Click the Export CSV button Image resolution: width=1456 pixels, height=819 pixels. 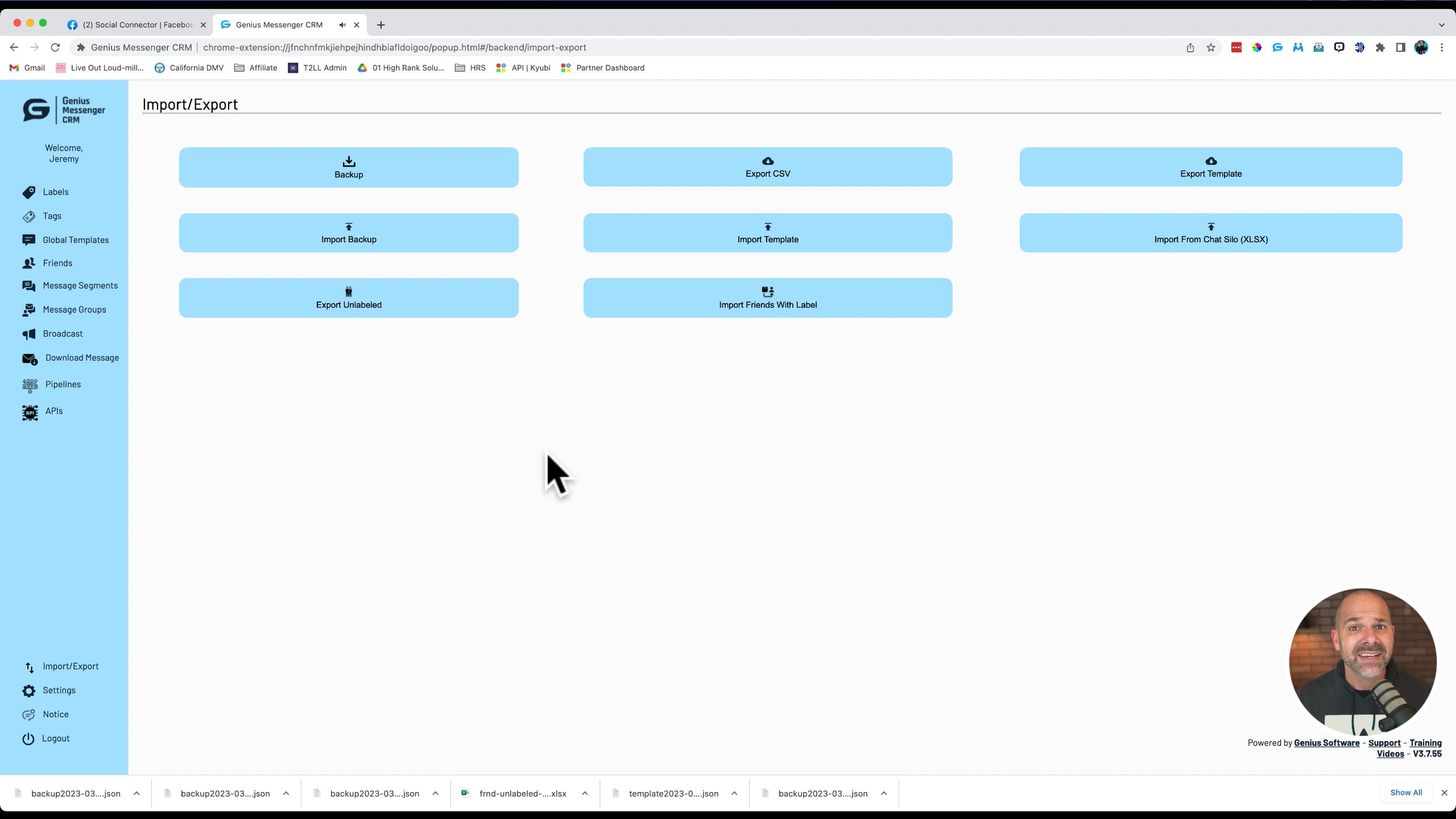click(768, 167)
